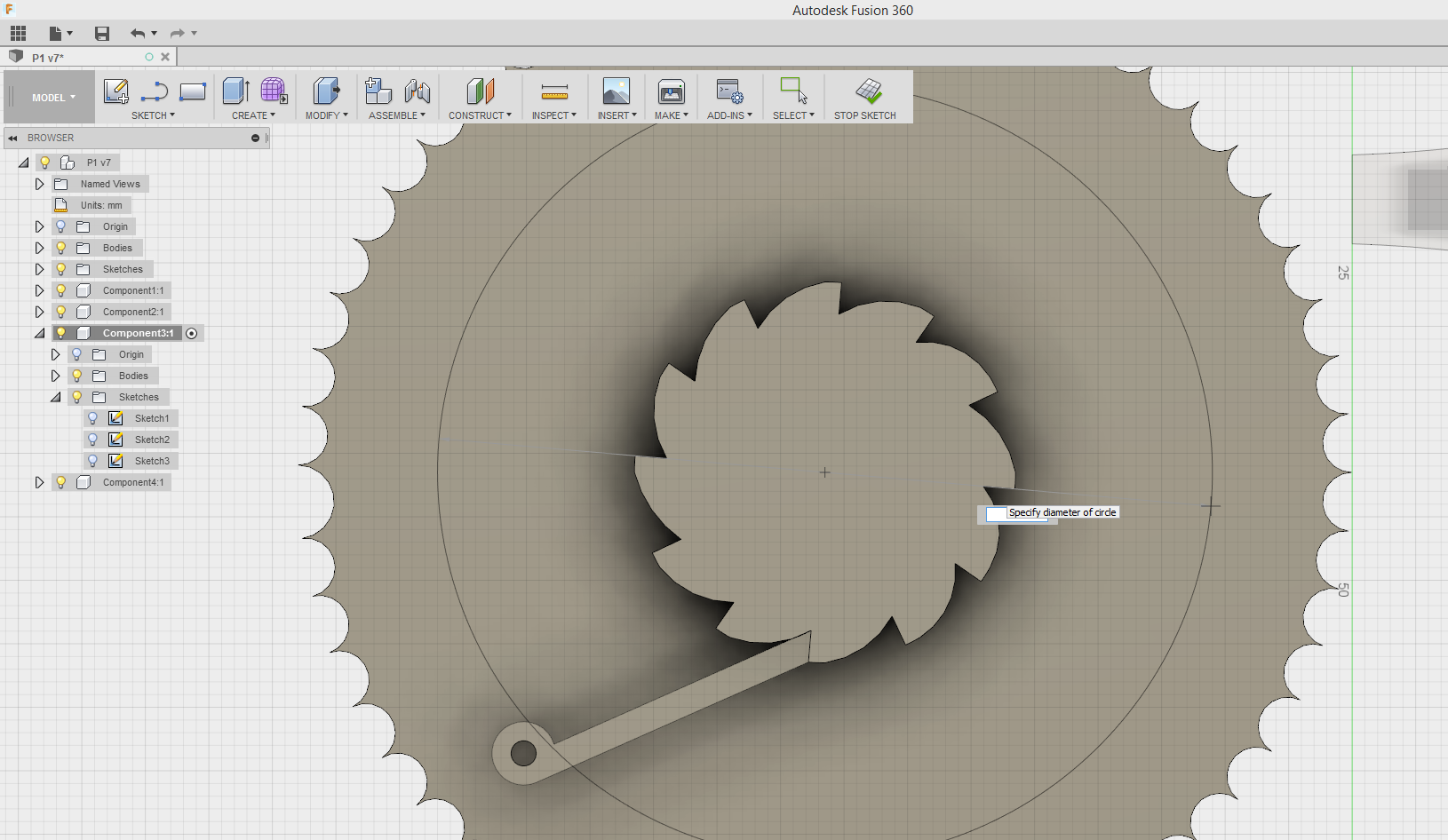Open the INSPECT menu

tap(554, 115)
